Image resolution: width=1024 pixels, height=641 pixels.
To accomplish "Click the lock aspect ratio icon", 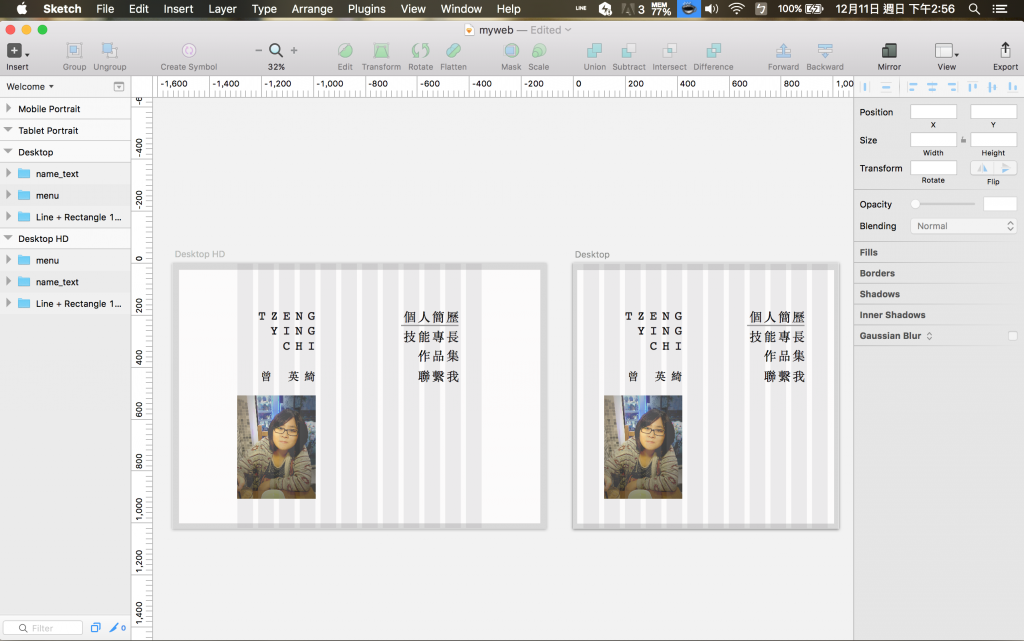I will pyautogui.click(x=963, y=140).
